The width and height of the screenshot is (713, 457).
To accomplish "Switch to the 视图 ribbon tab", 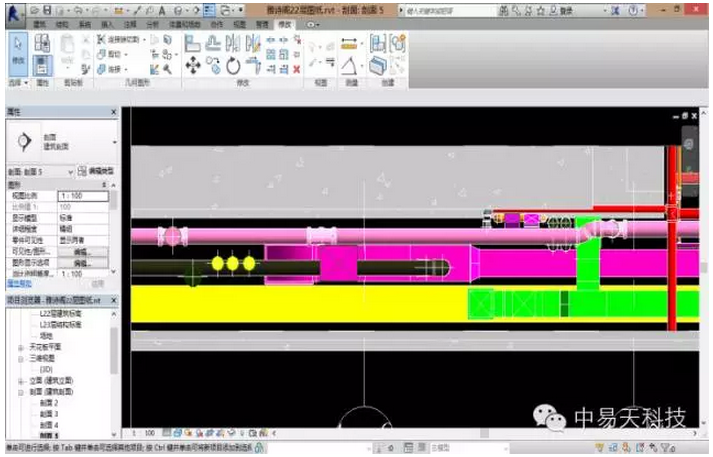I will (x=235, y=22).
